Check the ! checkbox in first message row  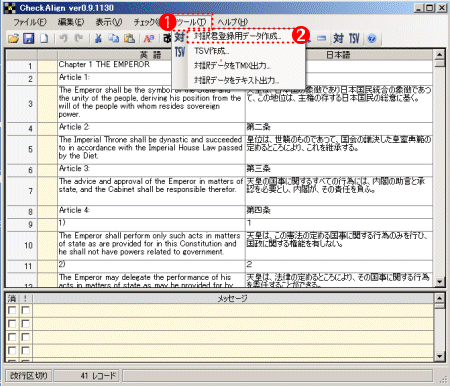25,310
